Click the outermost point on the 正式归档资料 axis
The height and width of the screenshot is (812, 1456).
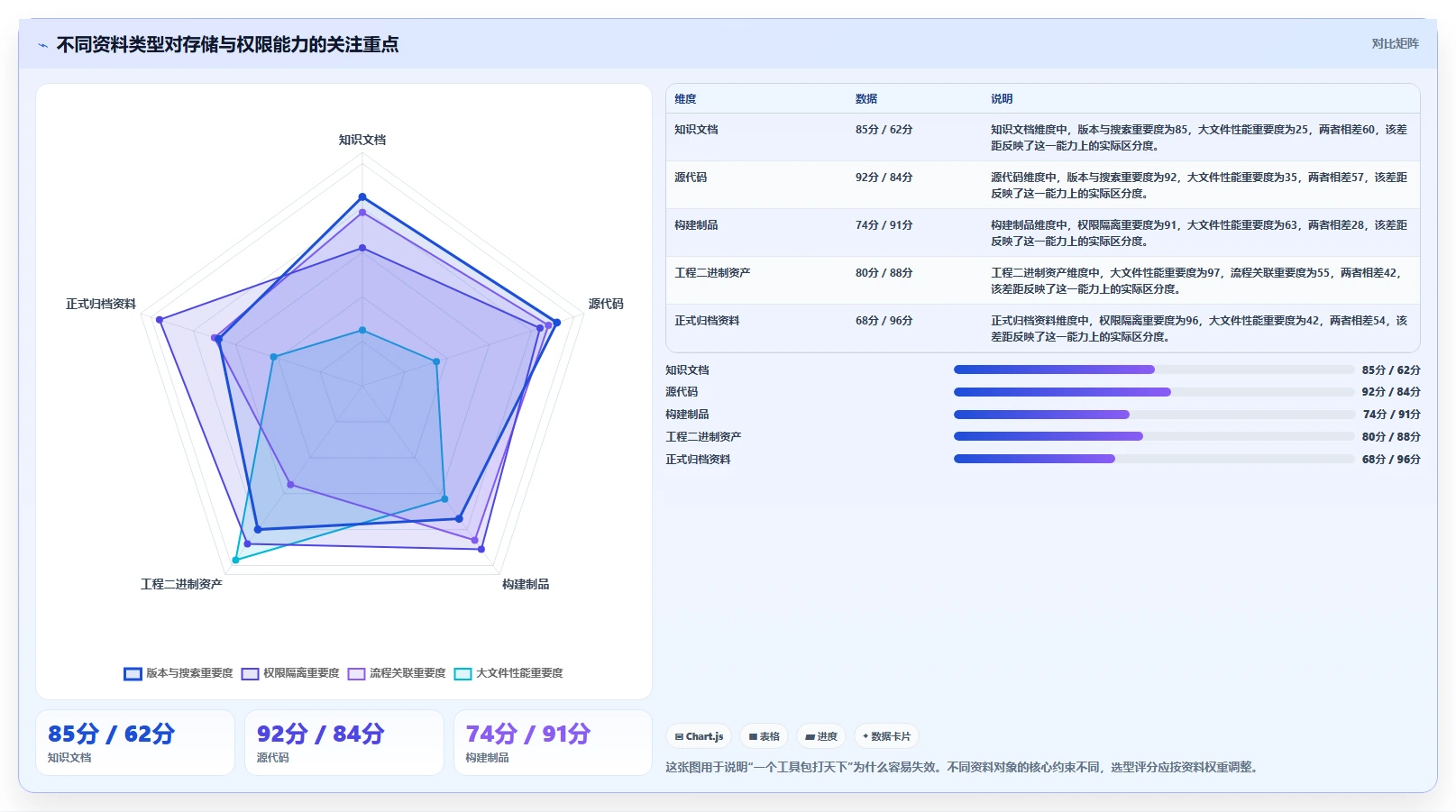point(160,320)
